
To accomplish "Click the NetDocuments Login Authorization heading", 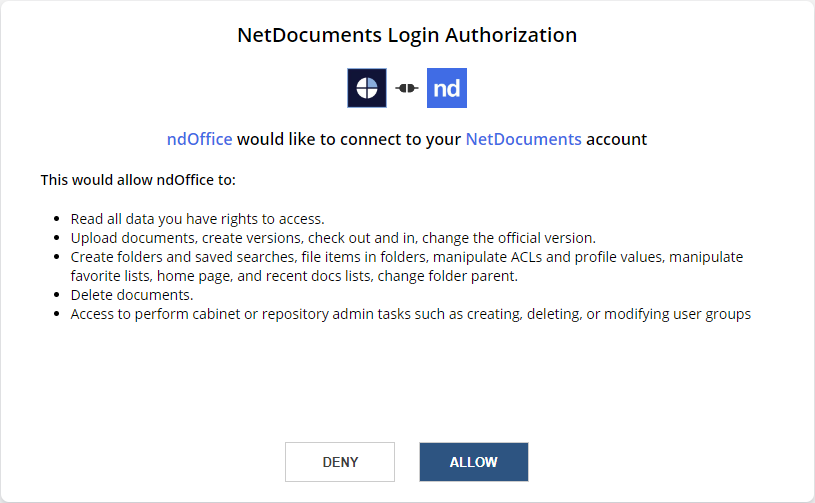I will click(407, 35).
